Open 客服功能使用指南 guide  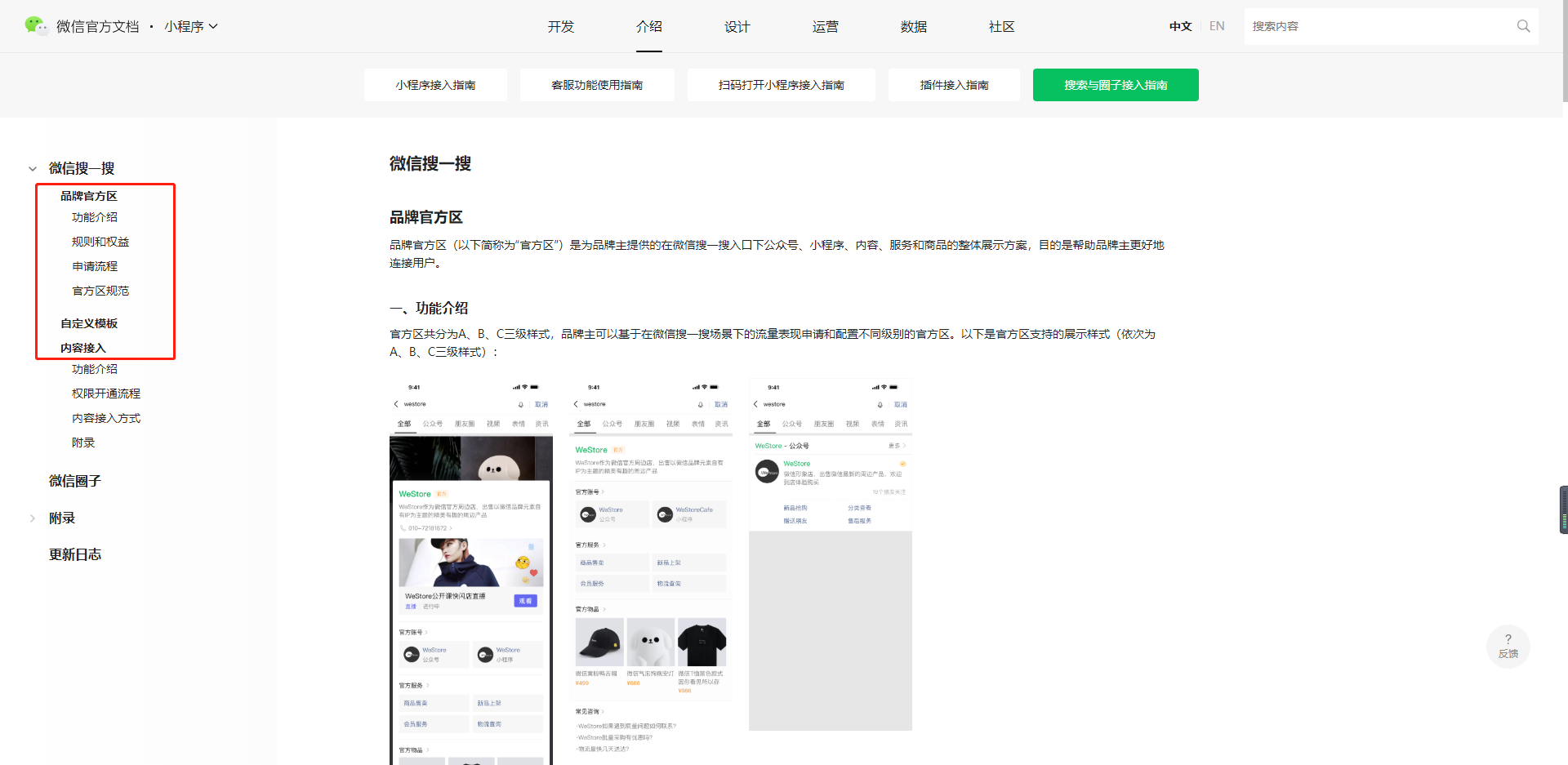pos(597,85)
